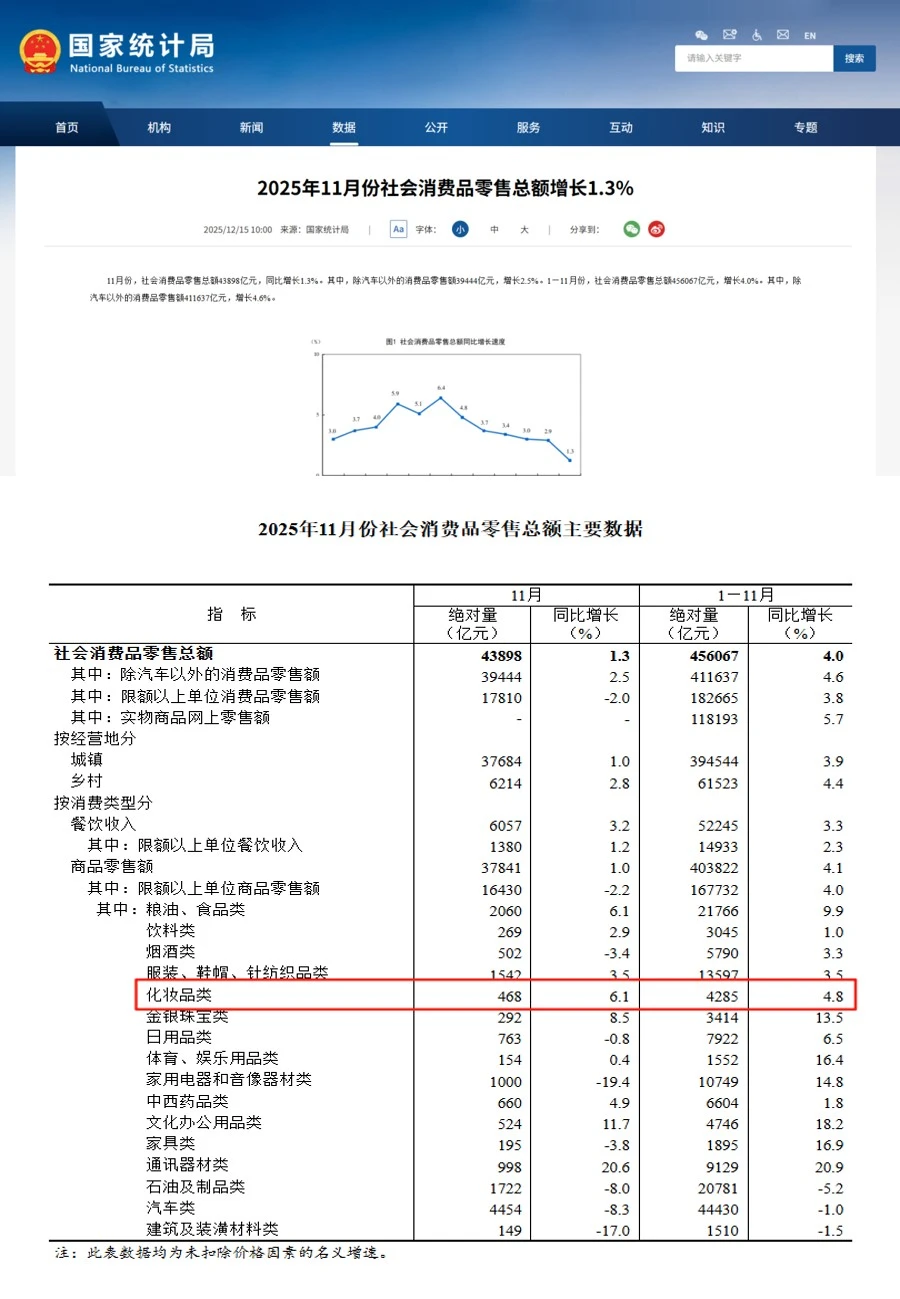Share the article to WeChat
Screen dimensions: 900x1299
631,229
